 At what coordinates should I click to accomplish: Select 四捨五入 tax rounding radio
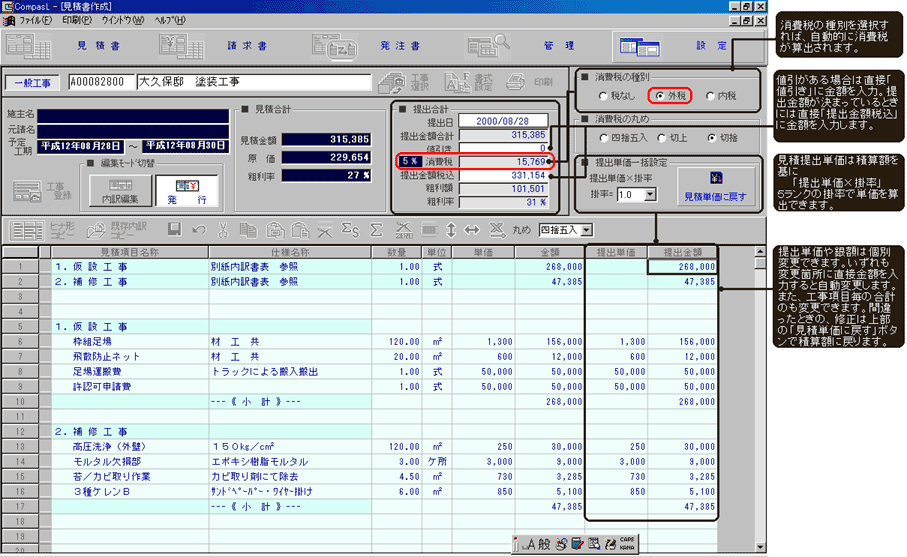604,138
